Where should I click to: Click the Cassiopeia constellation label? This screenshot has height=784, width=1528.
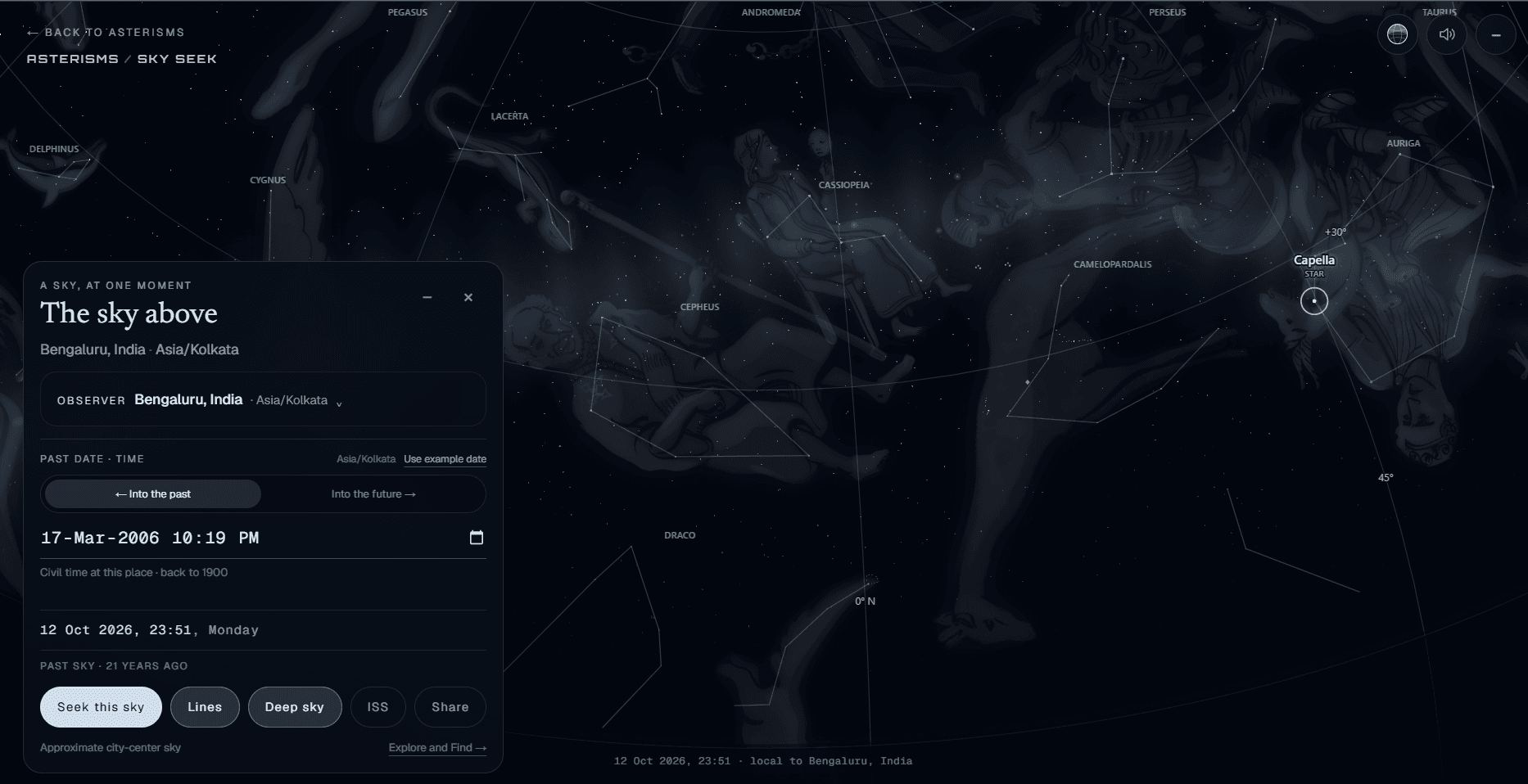844,185
